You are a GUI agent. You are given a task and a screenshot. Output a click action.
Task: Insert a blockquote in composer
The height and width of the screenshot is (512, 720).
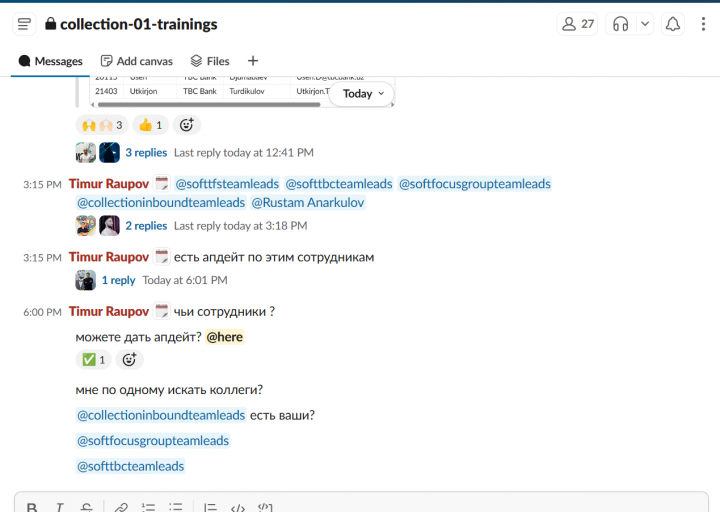[210, 507]
